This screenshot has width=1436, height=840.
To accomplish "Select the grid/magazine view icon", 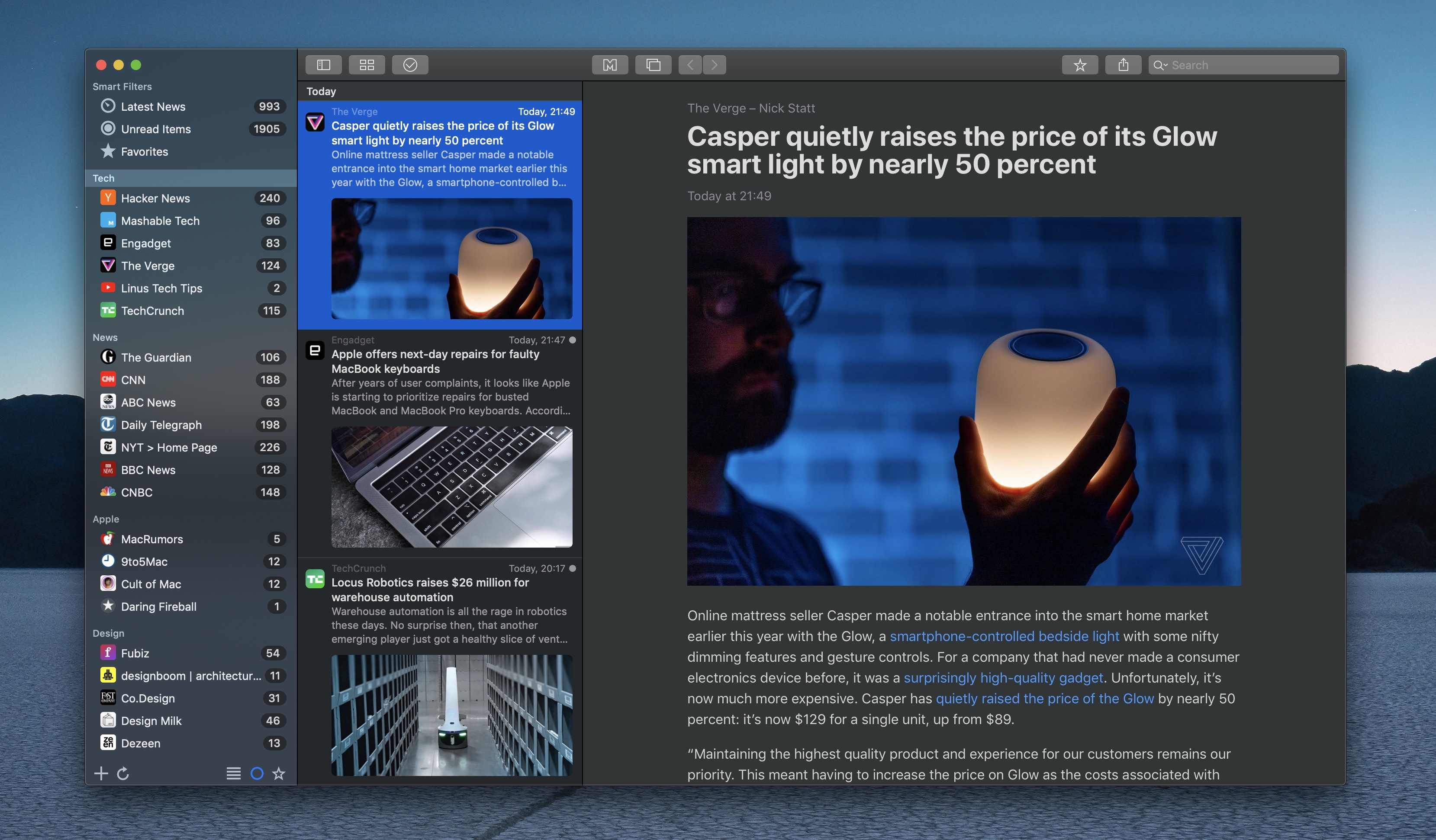I will coord(366,63).
